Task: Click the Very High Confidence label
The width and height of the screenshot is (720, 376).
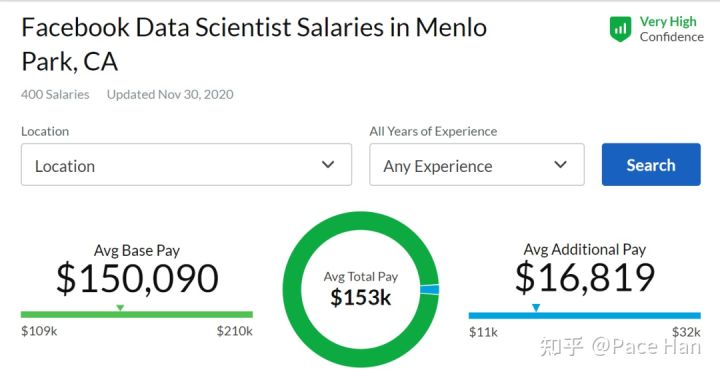Action: [671, 29]
